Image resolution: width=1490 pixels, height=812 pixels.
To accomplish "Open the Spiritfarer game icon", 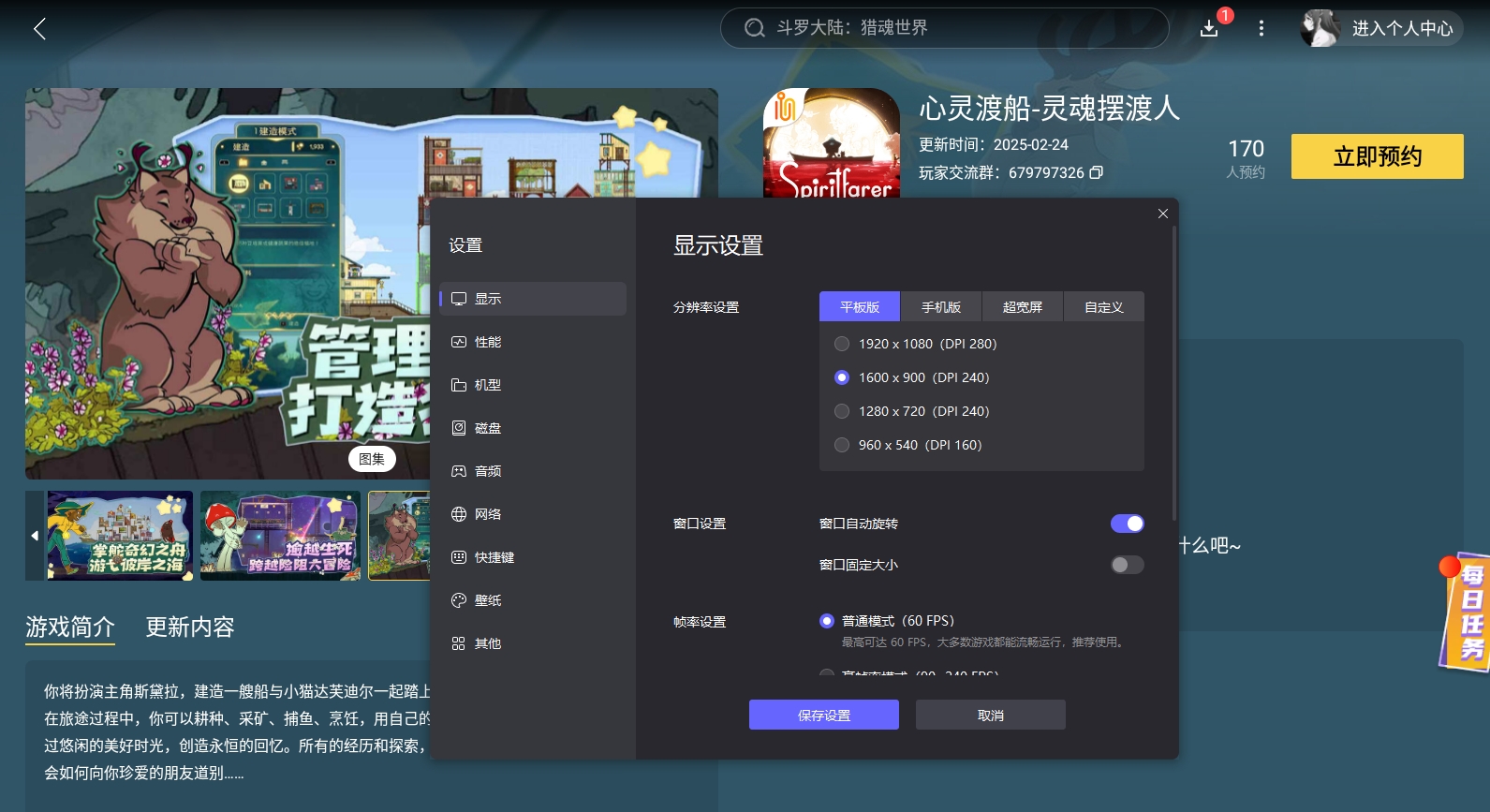I will (x=832, y=143).
